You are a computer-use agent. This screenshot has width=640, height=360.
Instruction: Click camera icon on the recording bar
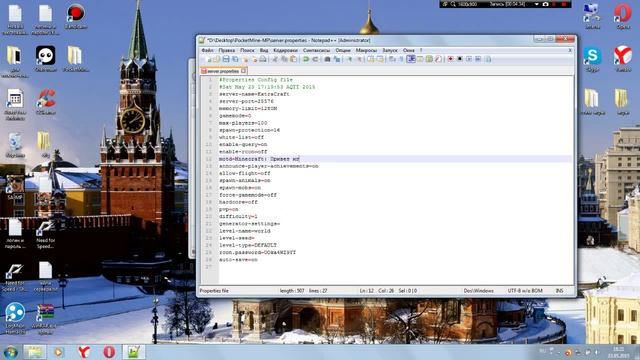(545, 4)
